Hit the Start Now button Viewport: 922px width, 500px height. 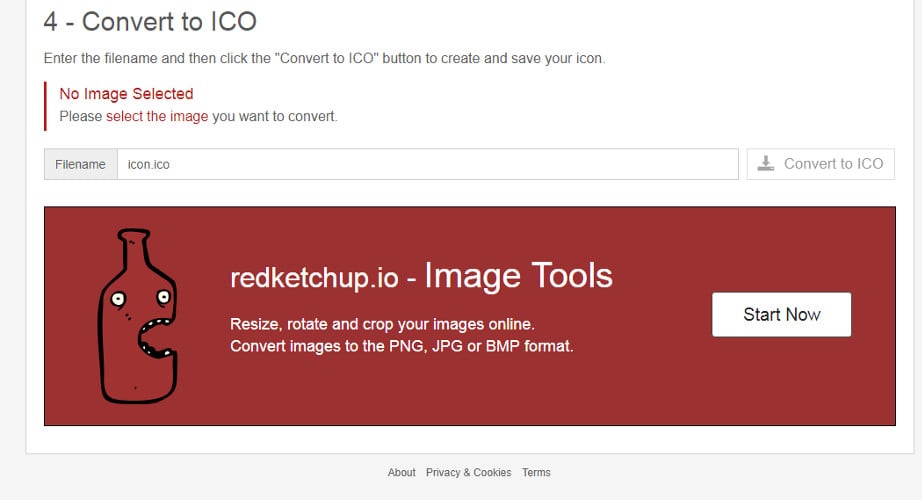pos(781,314)
